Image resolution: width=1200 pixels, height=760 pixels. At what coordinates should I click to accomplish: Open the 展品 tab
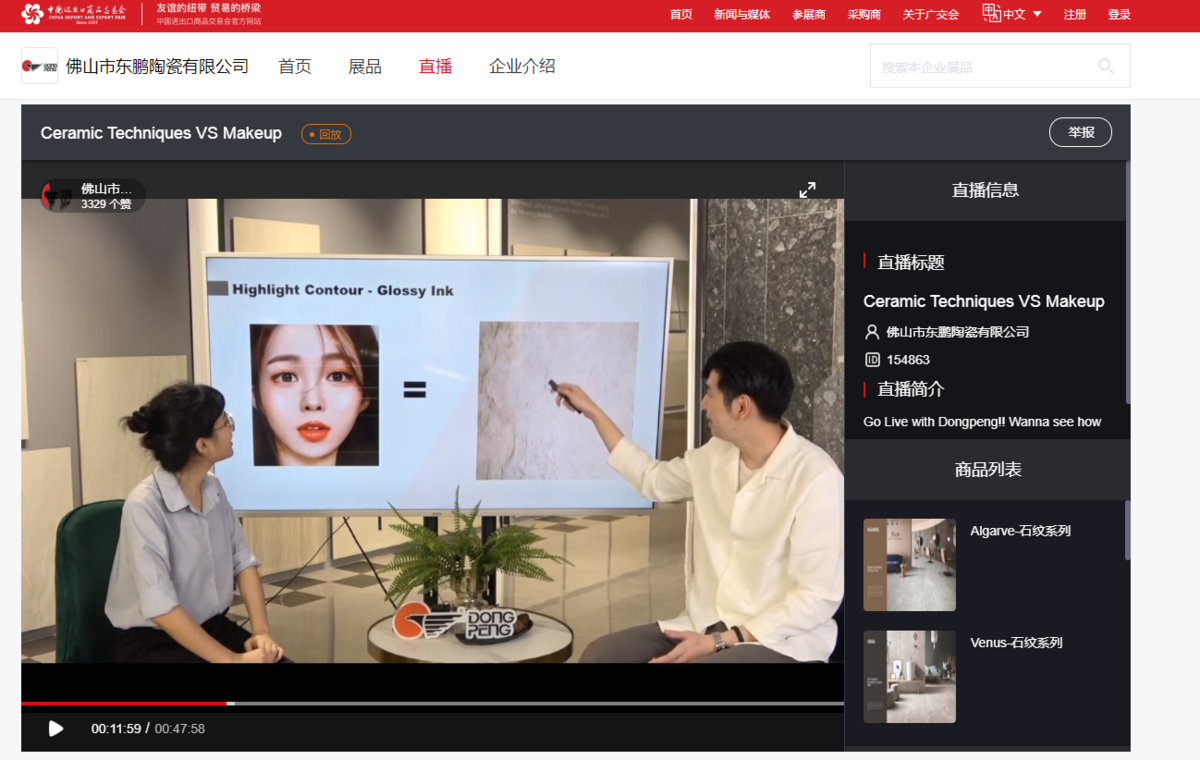(x=365, y=66)
